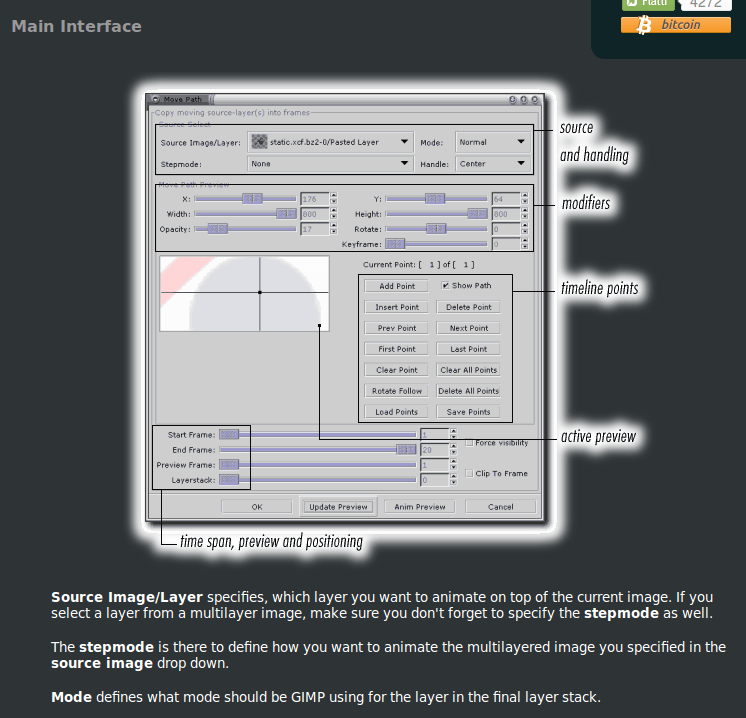Click the First Point button
Image resolution: width=746 pixels, height=718 pixels.
pos(397,349)
